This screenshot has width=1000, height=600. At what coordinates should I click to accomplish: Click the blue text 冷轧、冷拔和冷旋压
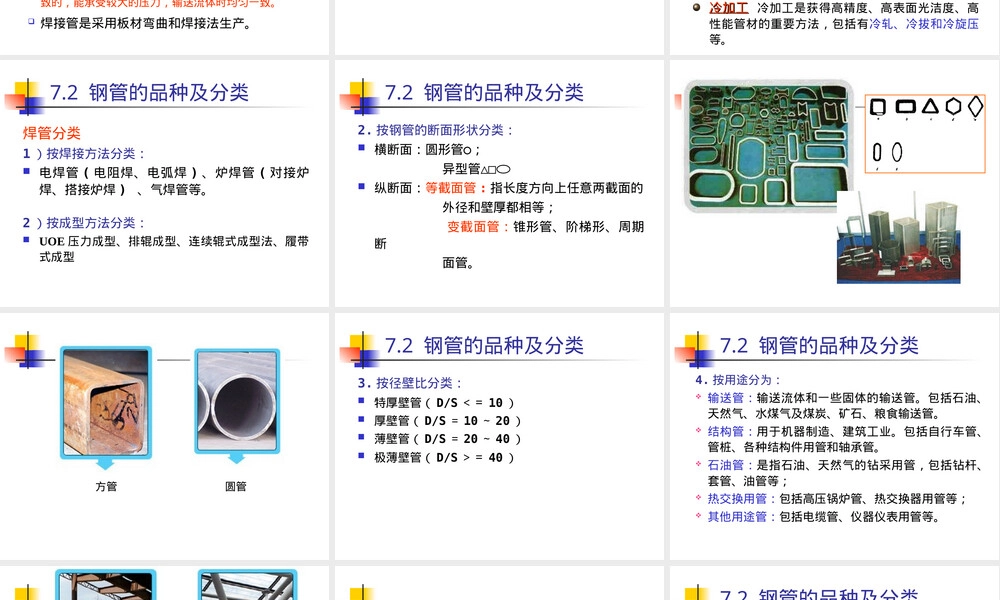(923, 24)
